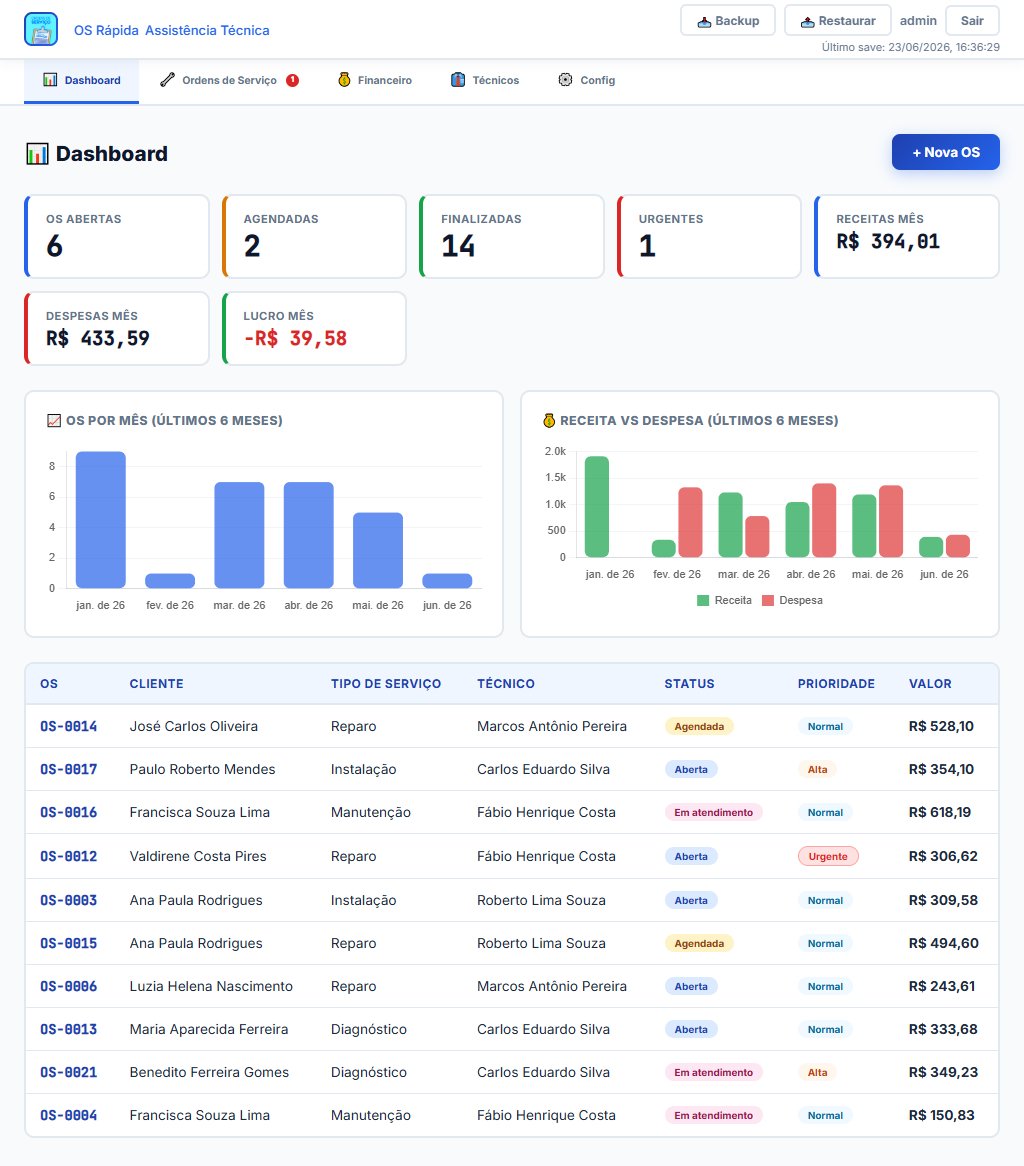Image resolution: width=1024 pixels, height=1166 pixels.
Task: Click the money bag icon in Financeiro tab
Action: point(344,80)
